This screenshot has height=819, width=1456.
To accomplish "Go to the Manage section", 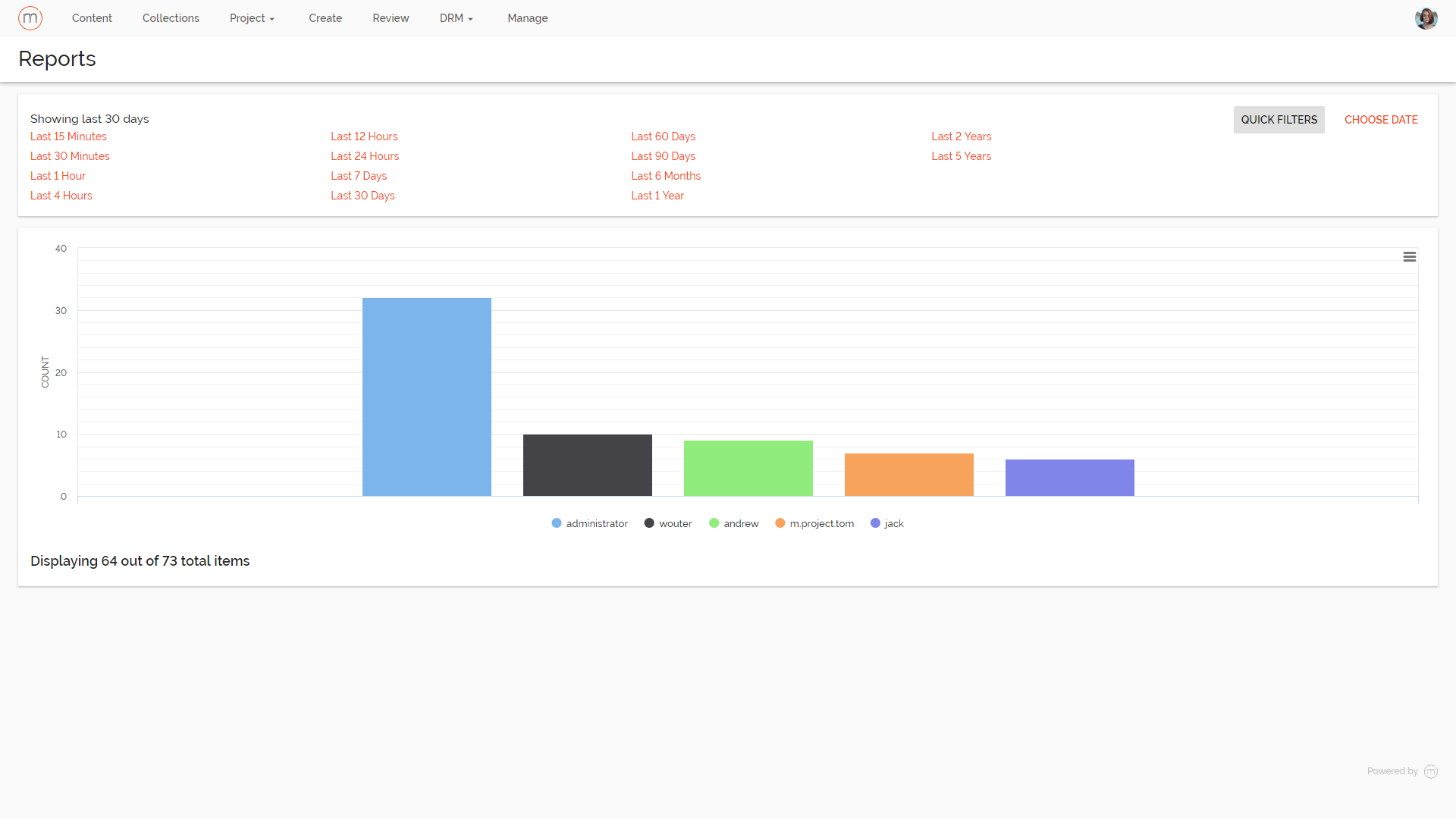I will (x=527, y=17).
